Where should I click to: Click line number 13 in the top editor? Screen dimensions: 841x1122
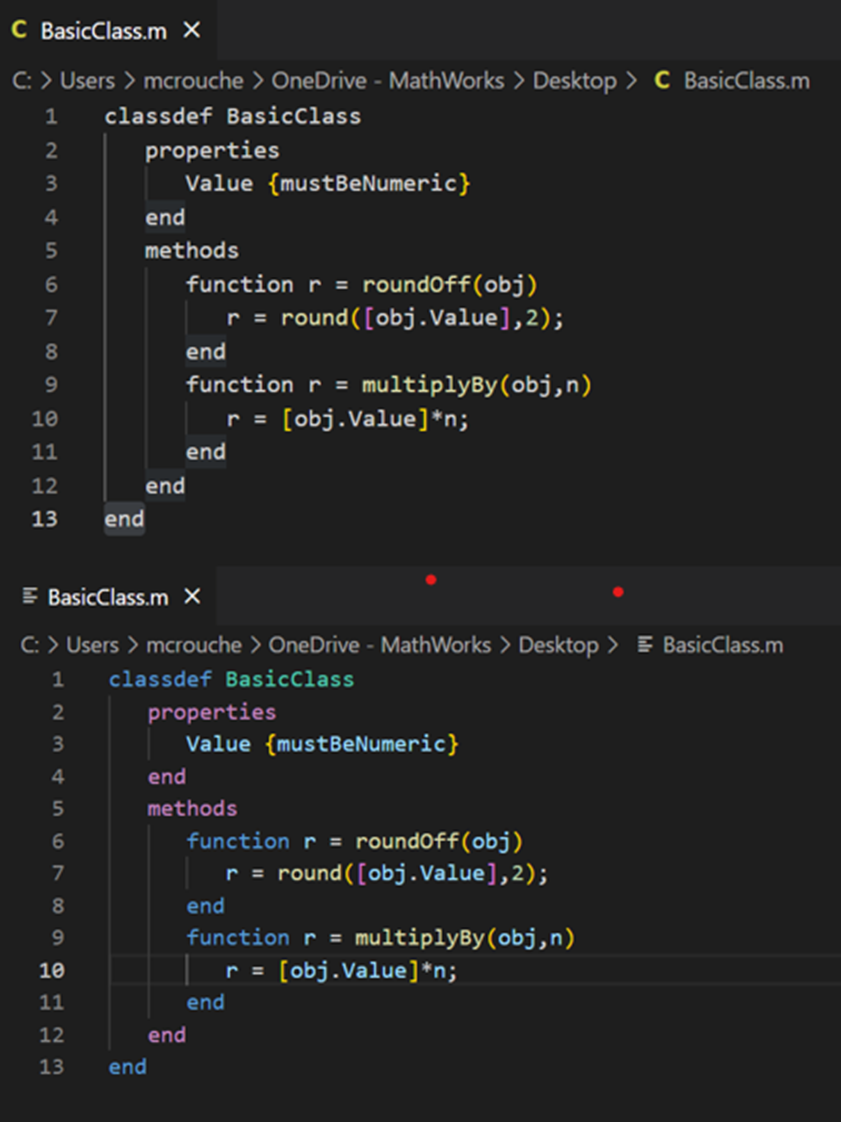(45, 519)
